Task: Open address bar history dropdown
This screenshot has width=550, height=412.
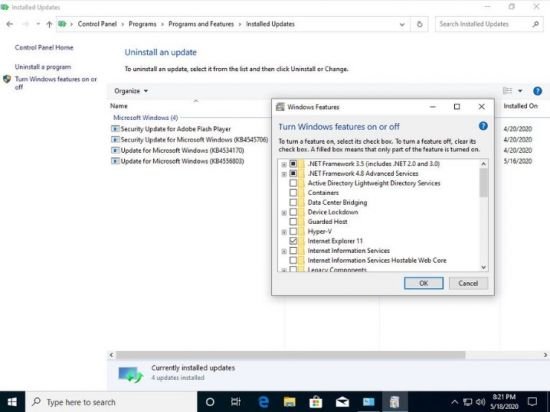Action: point(402,24)
